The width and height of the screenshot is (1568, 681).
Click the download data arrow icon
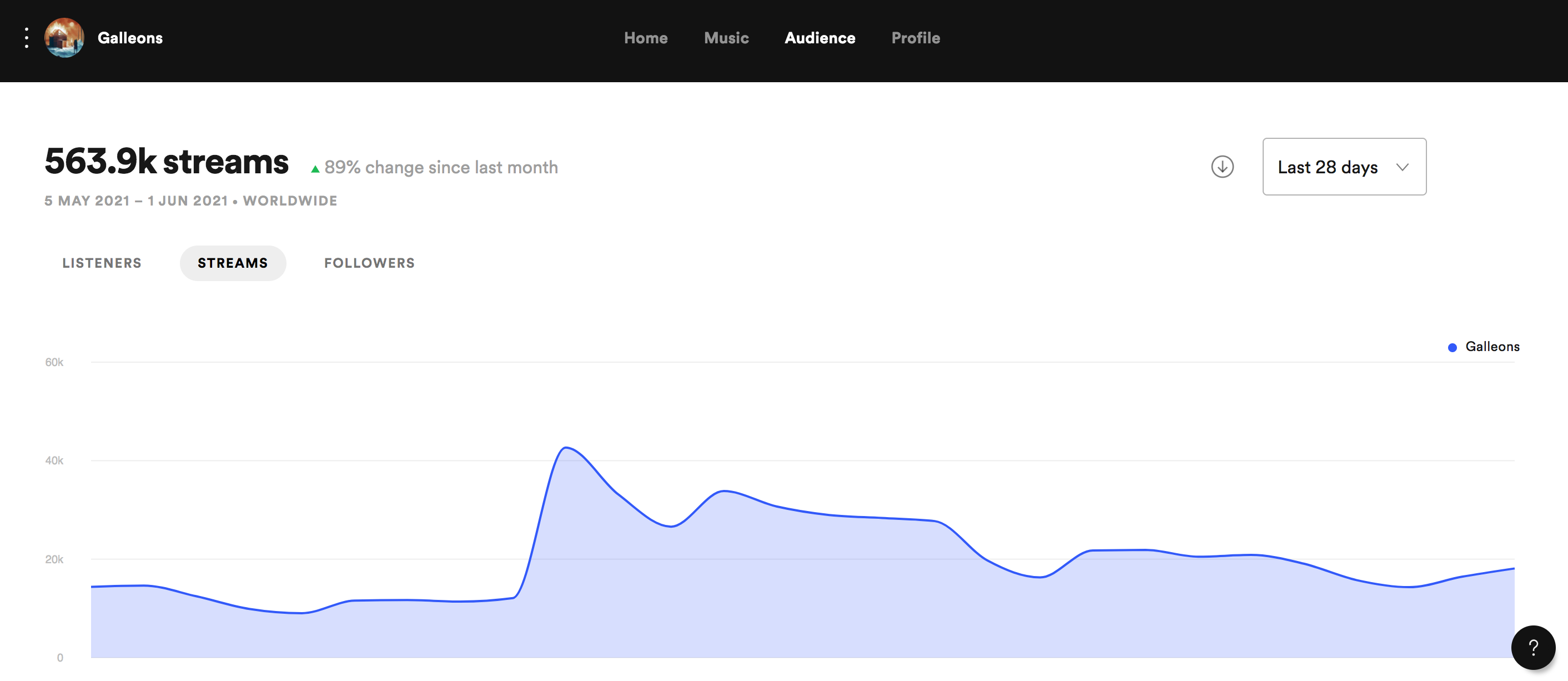[1222, 167]
